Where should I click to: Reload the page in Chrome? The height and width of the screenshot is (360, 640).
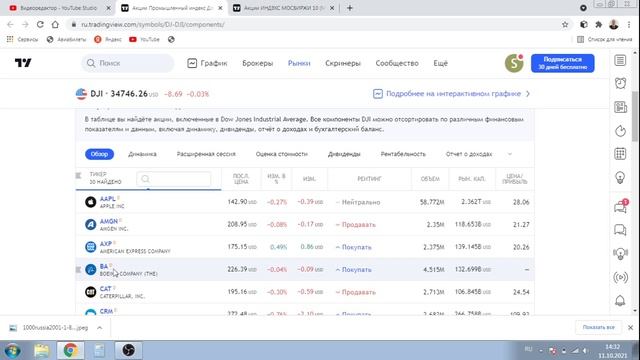point(40,24)
